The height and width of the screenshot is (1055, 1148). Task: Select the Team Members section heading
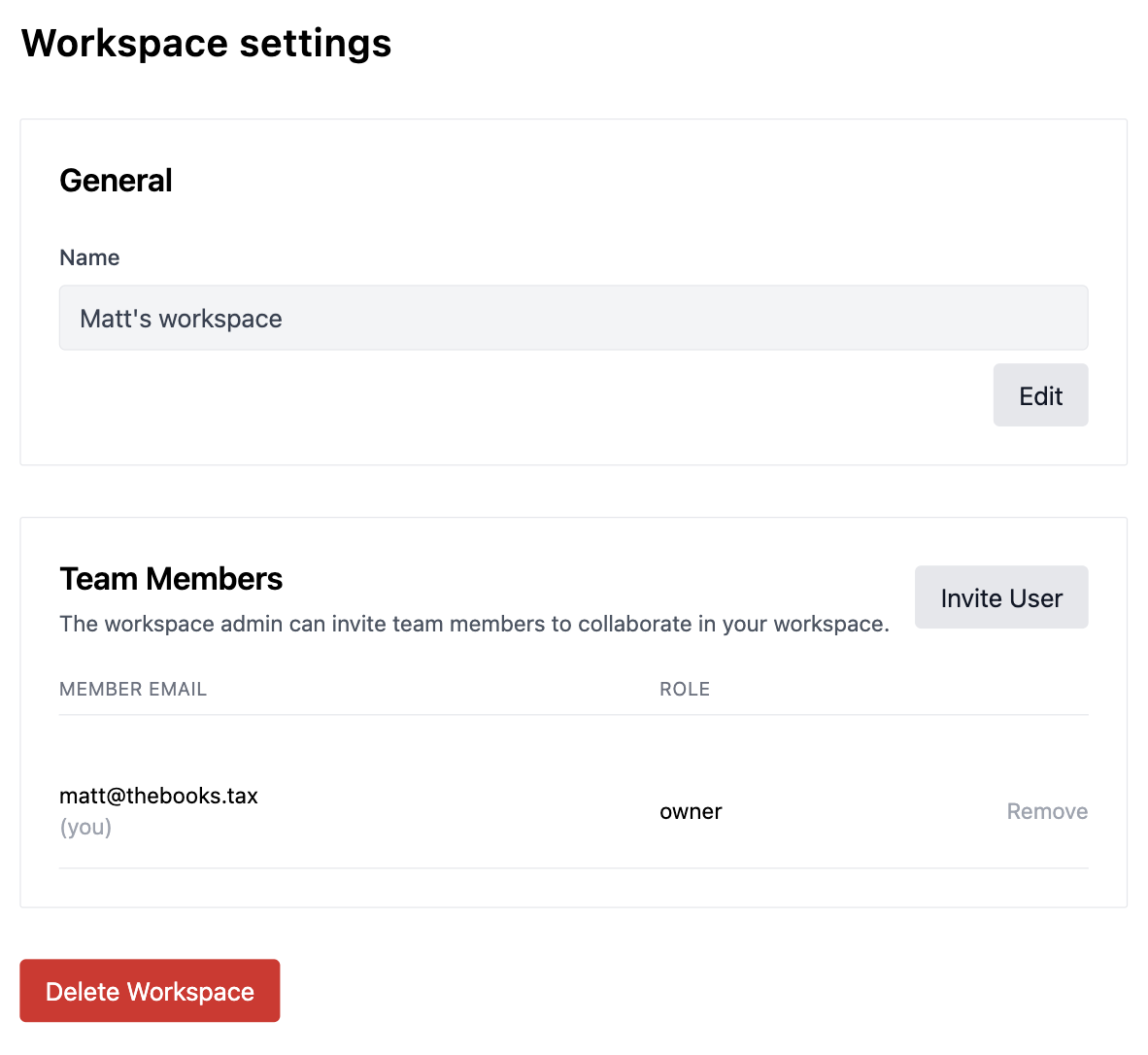(x=171, y=579)
